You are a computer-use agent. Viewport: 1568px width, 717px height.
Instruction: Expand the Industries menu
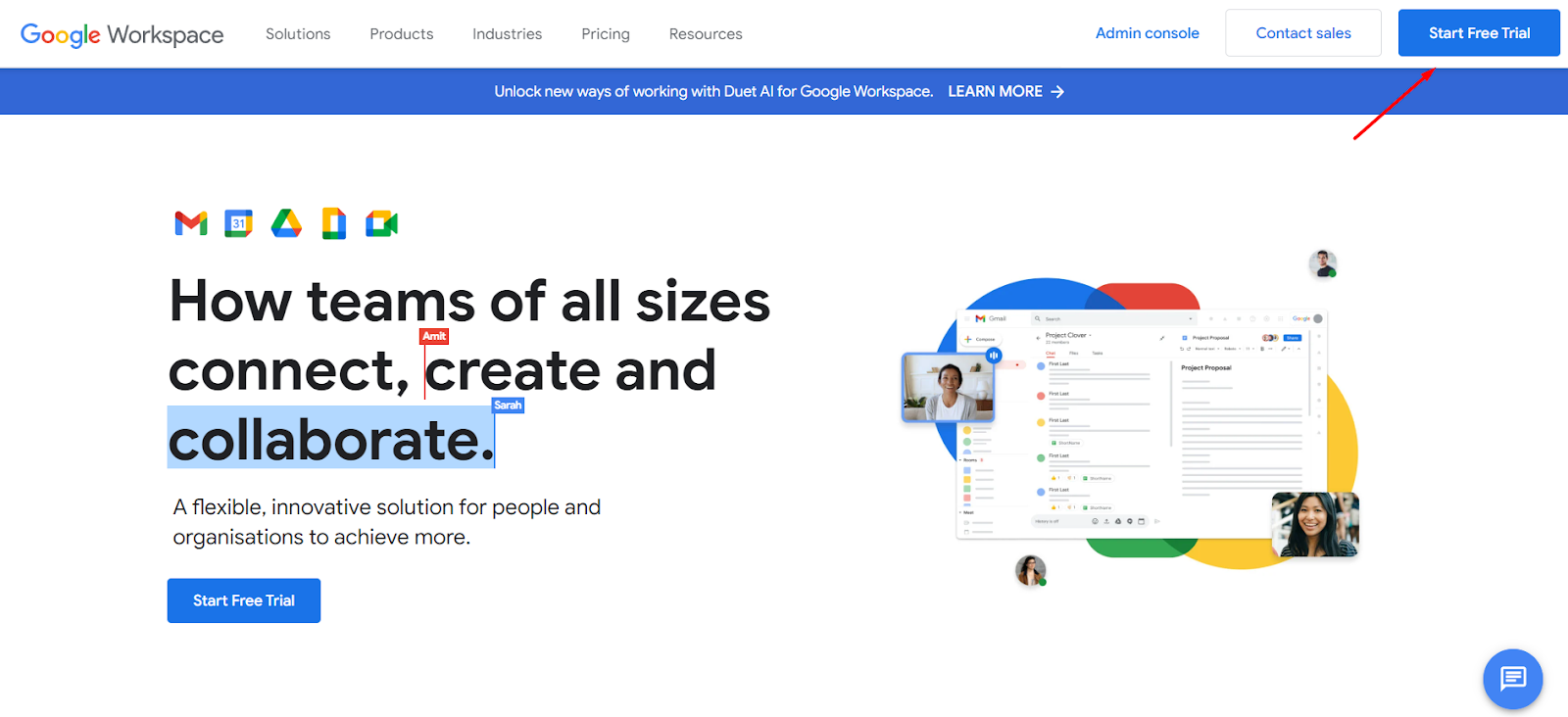coord(507,34)
